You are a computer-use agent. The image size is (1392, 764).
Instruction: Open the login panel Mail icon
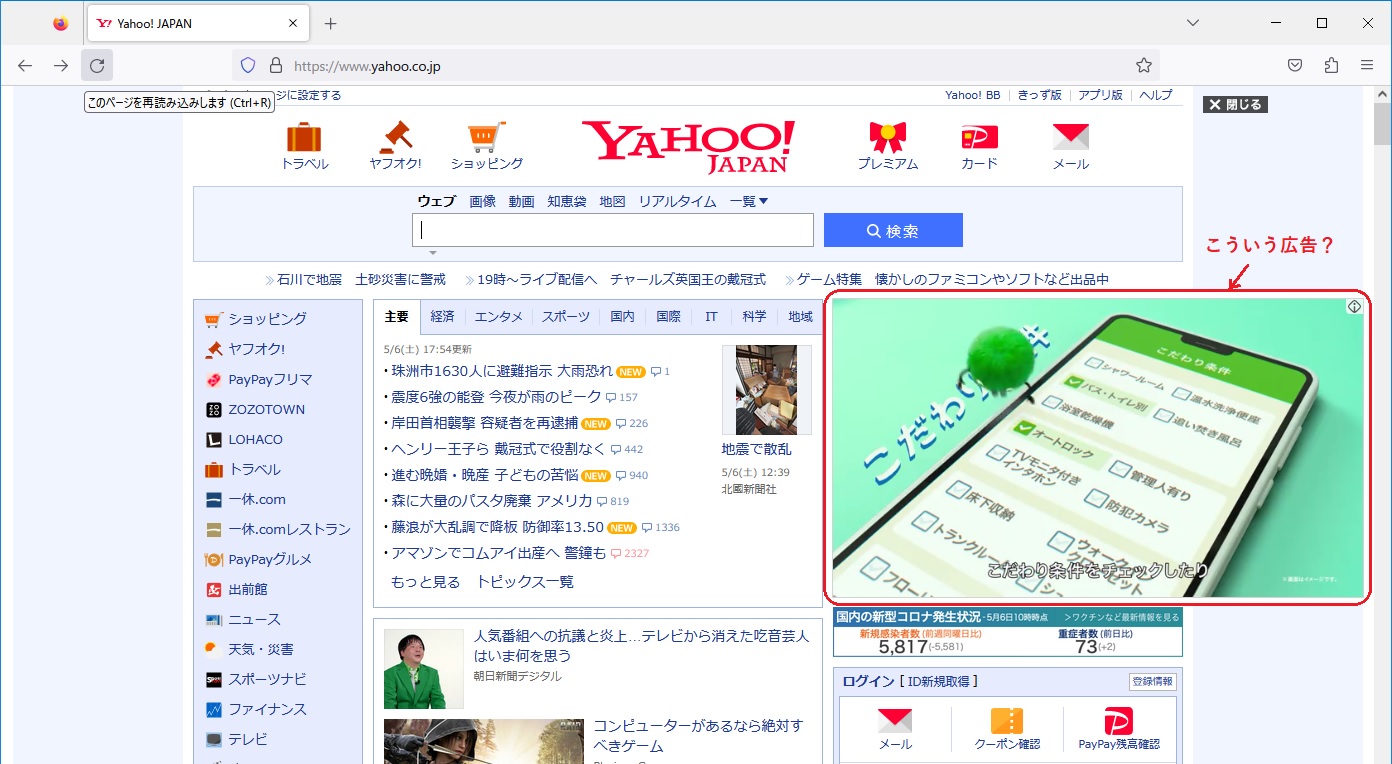click(x=895, y=721)
